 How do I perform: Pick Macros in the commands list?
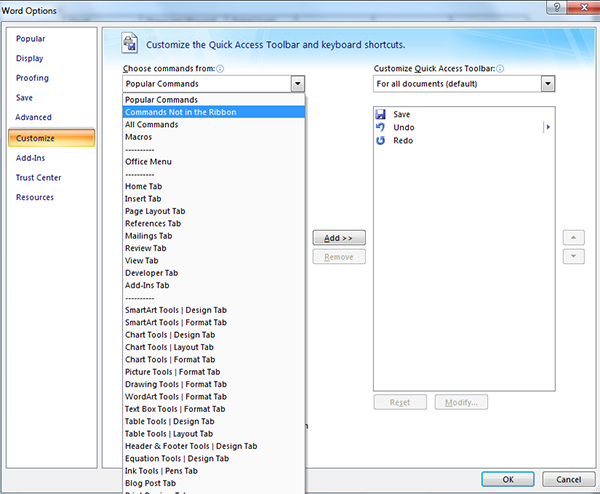(139, 137)
